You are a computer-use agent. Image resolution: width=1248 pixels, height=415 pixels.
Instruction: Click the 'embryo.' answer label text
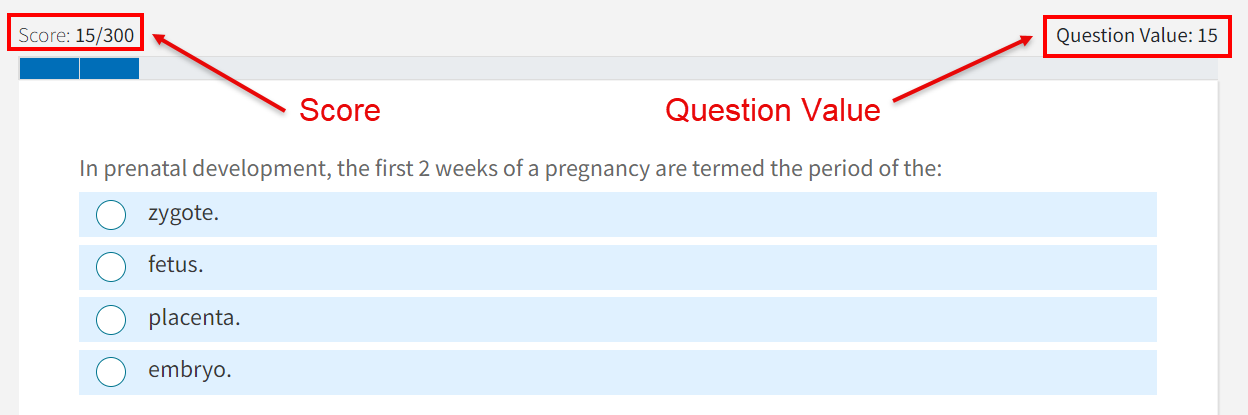coord(189,370)
